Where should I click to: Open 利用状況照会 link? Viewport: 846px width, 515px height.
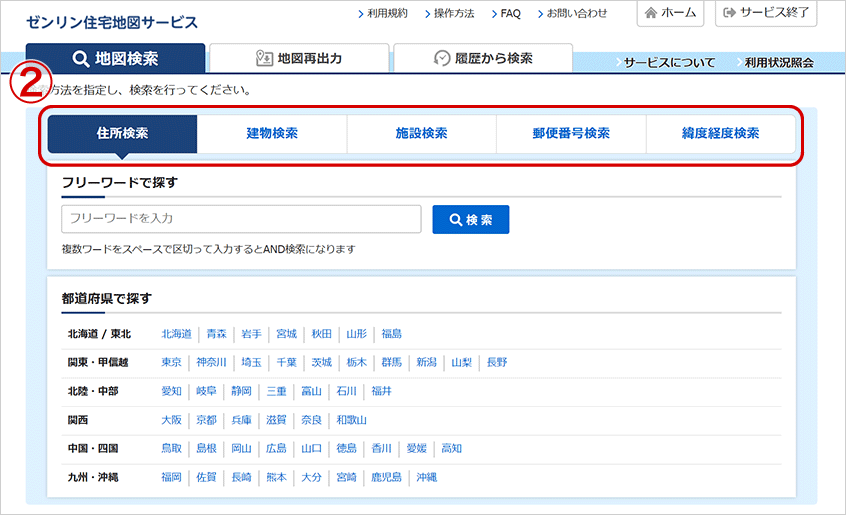(x=778, y=63)
